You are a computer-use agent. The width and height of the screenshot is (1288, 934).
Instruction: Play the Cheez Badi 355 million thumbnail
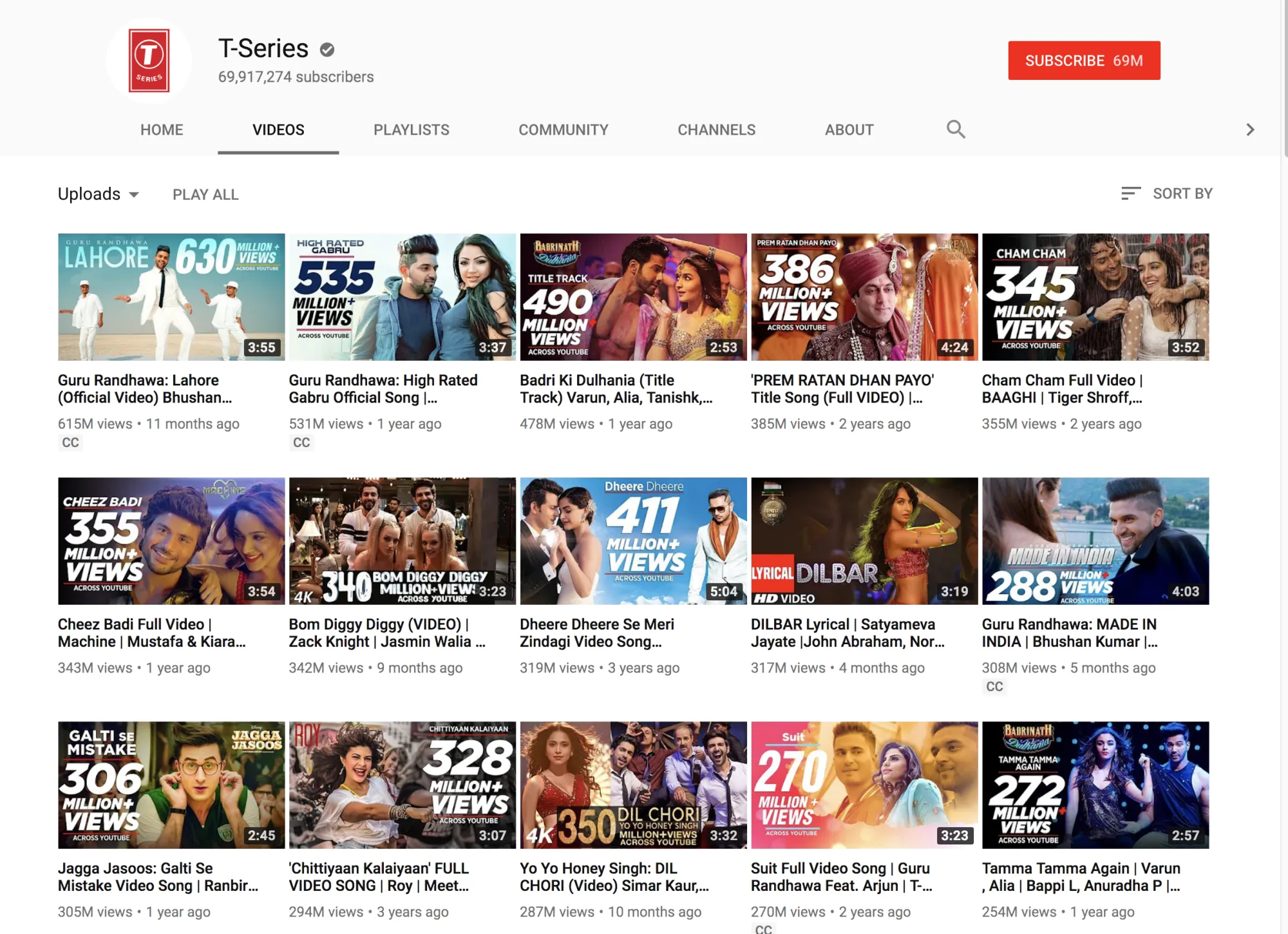pos(171,541)
